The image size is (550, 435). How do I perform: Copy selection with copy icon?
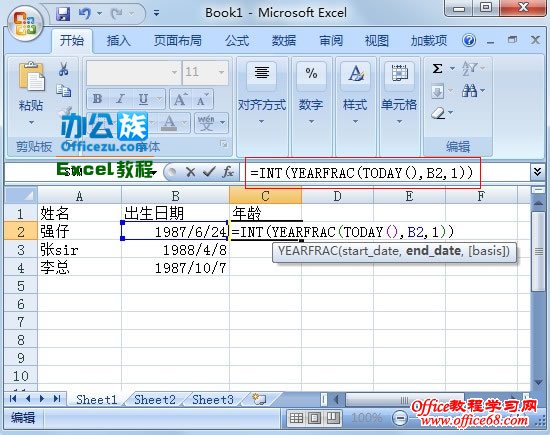(63, 91)
